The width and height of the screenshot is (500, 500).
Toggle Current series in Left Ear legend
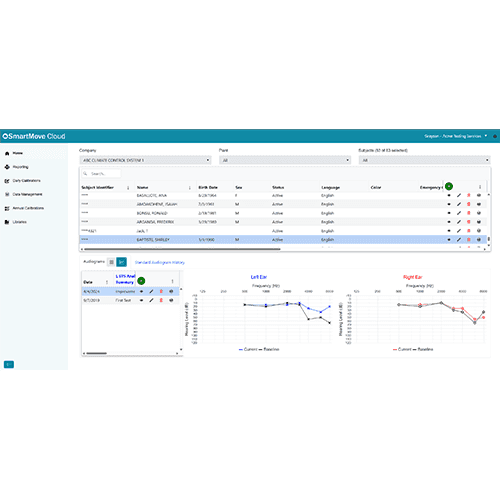tap(248, 349)
